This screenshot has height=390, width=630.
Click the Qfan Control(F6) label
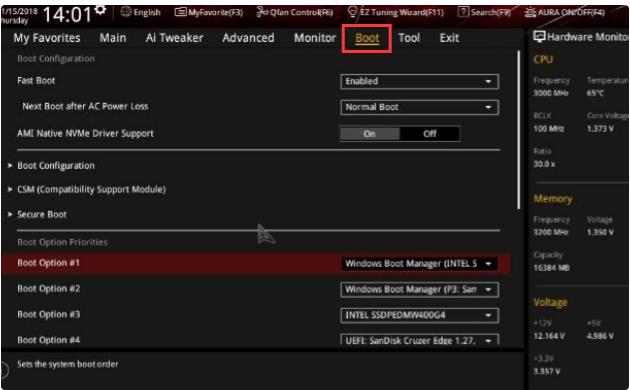click(302, 12)
